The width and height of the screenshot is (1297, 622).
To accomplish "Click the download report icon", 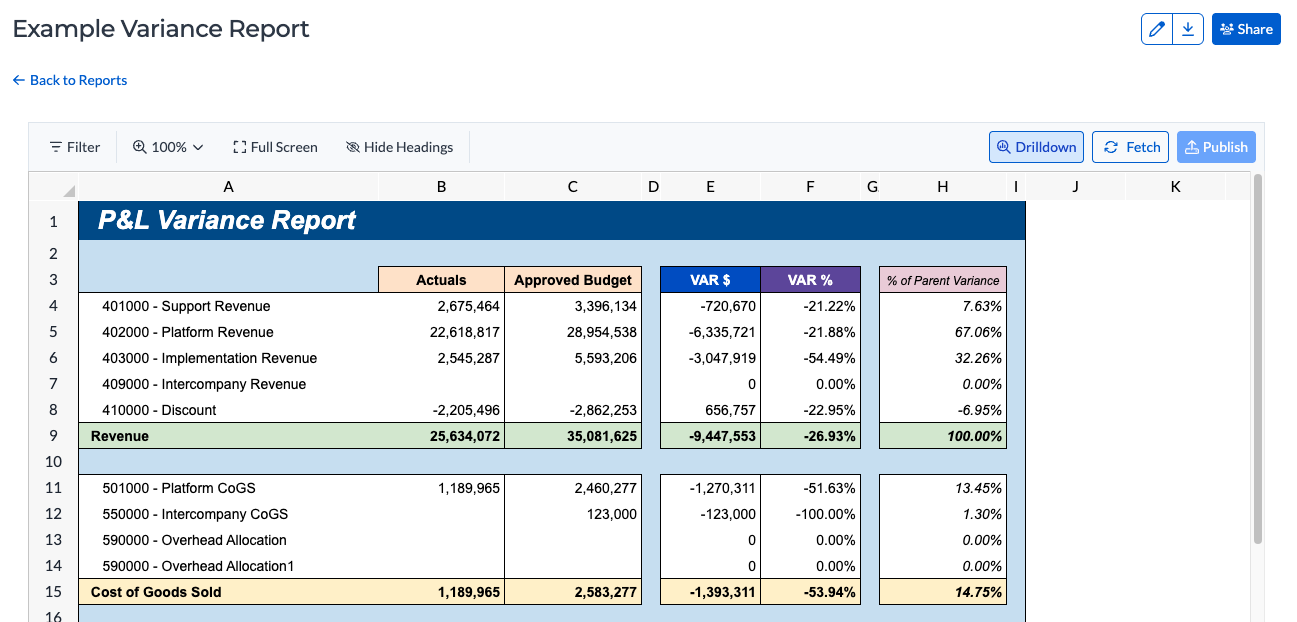I will pyautogui.click(x=1187, y=29).
